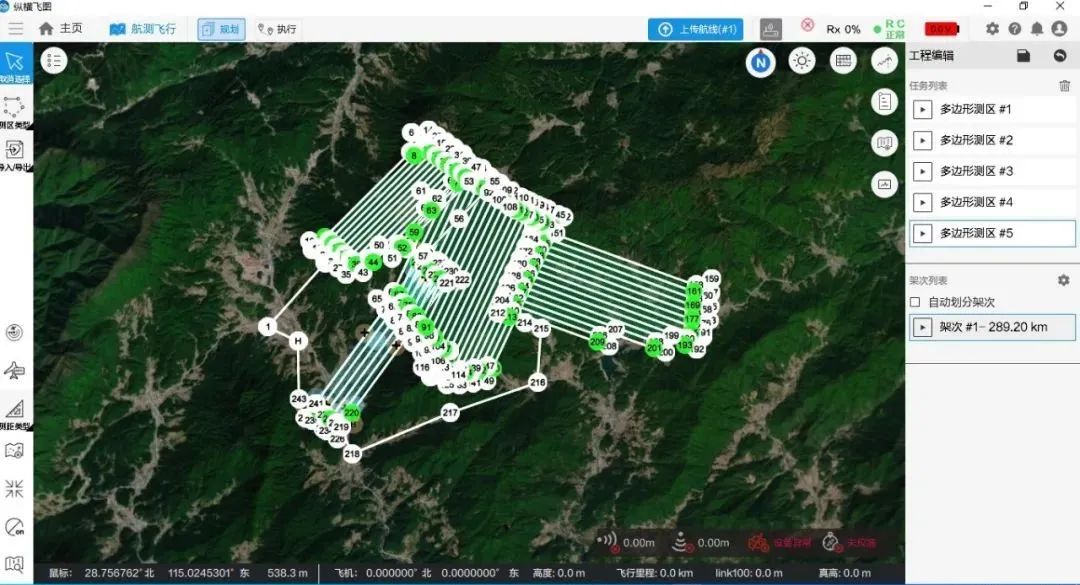
Task: Click the document report icon on map
Action: point(884,102)
